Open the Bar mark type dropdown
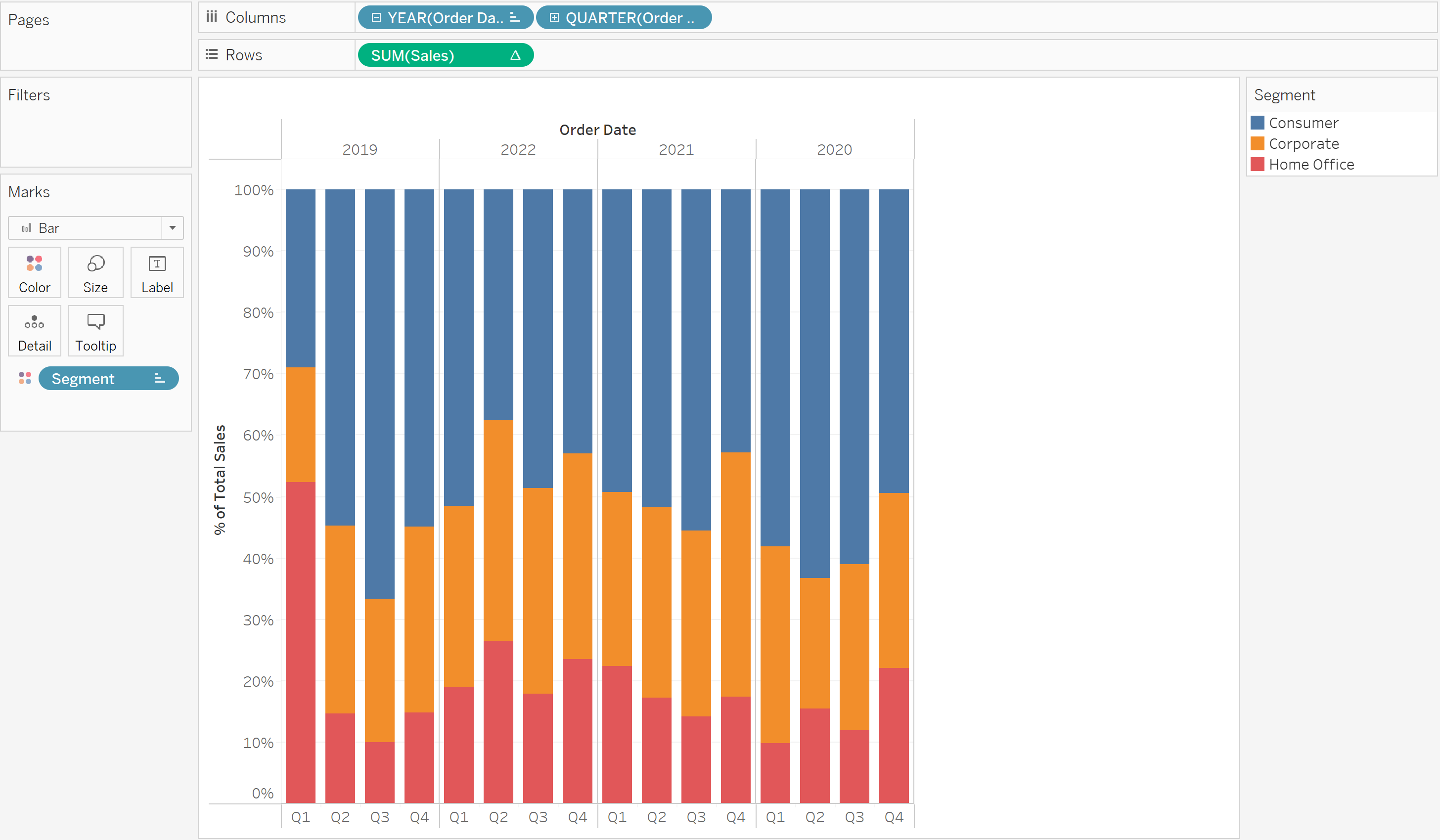 tap(172, 228)
